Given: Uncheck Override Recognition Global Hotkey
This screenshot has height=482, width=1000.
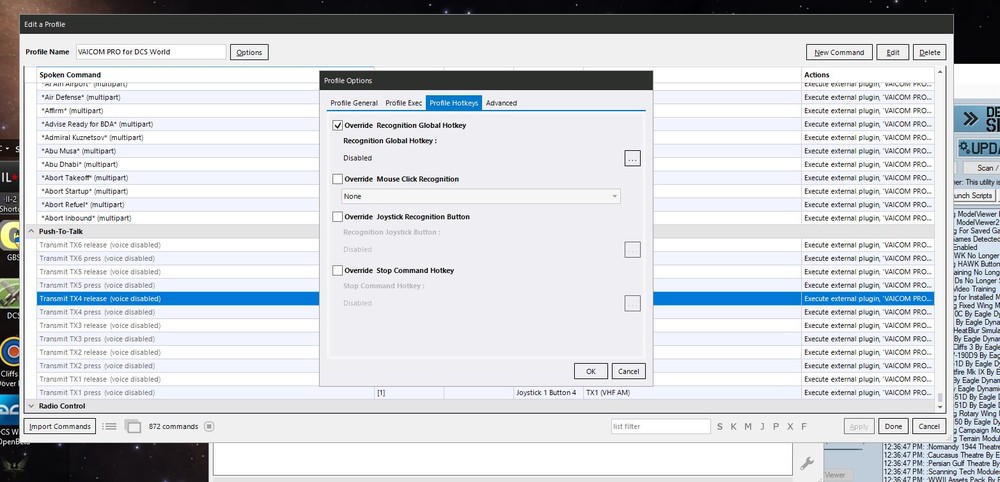Looking at the screenshot, I should [x=337, y=126].
